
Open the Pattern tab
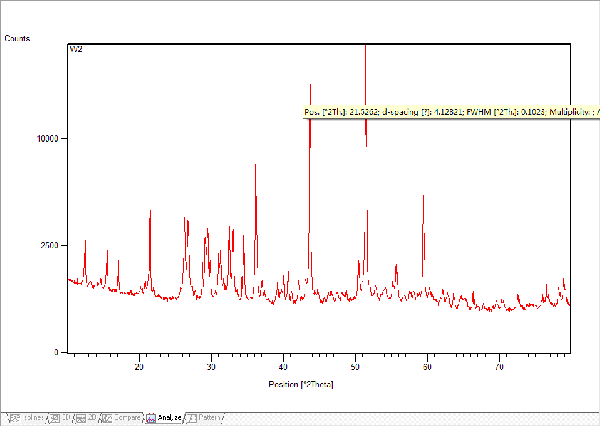point(204,418)
